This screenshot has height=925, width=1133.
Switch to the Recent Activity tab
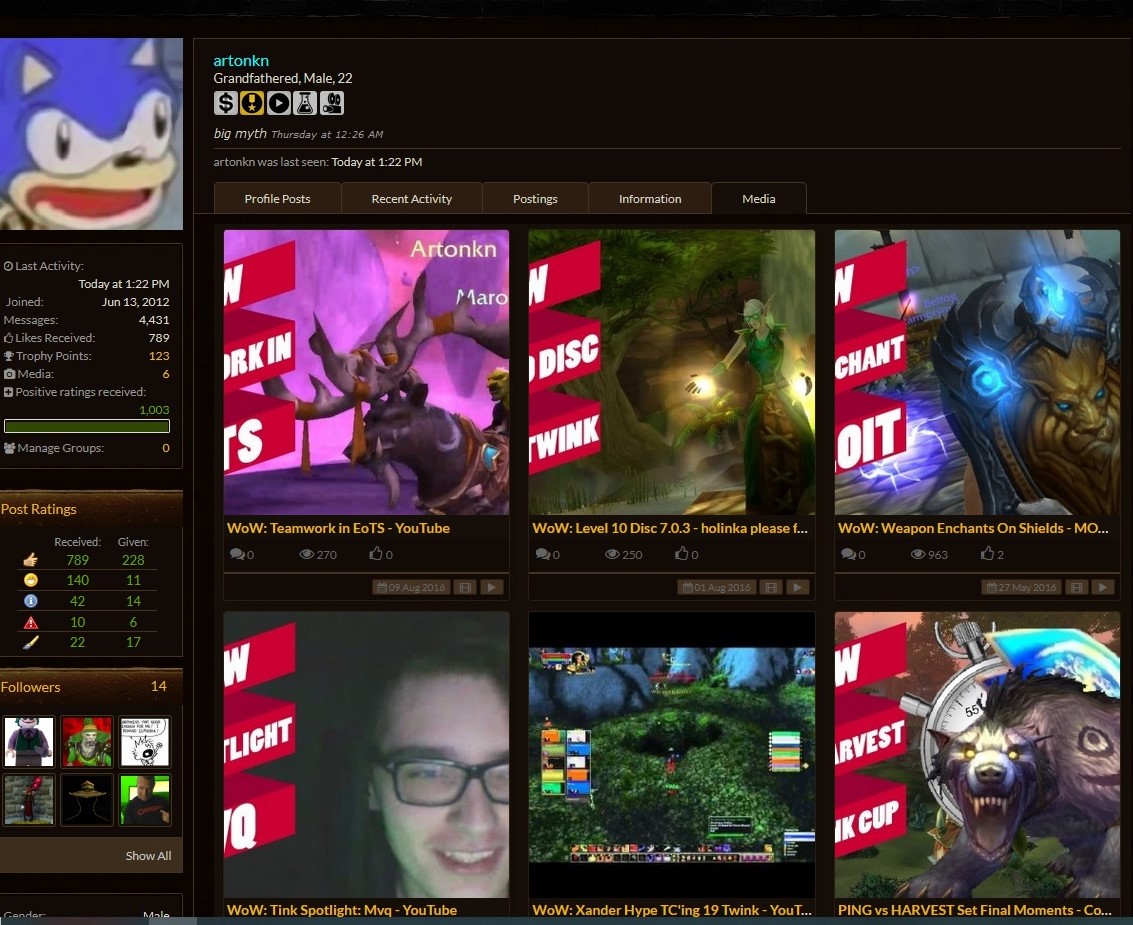tap(411, 199)
